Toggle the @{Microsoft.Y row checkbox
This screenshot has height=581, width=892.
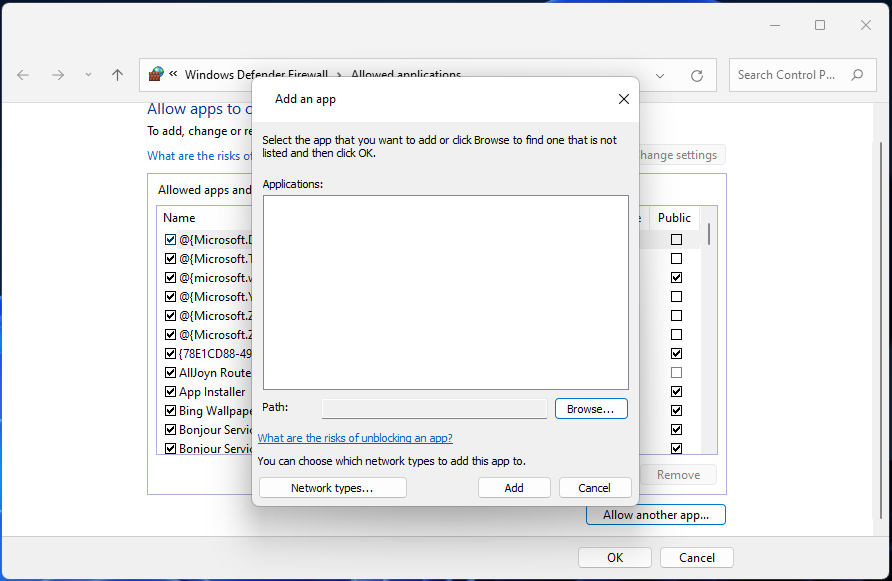click(x=170, y=296)
